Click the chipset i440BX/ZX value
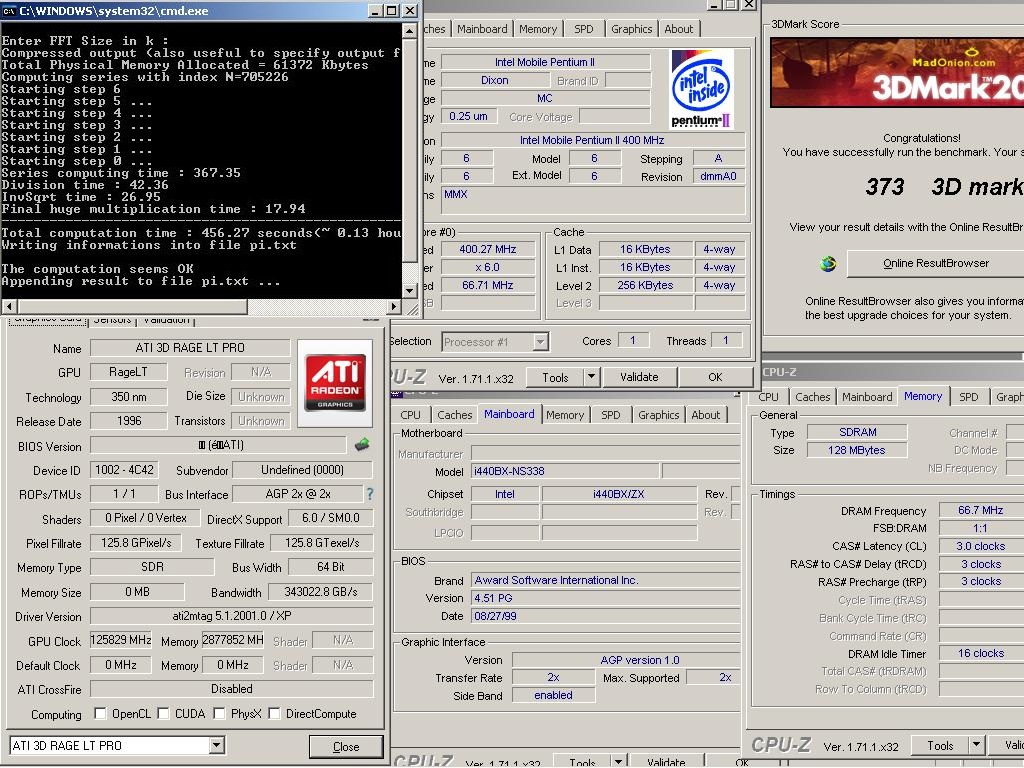The width and height of the screenshot is (1024, 768). (618, 494)
